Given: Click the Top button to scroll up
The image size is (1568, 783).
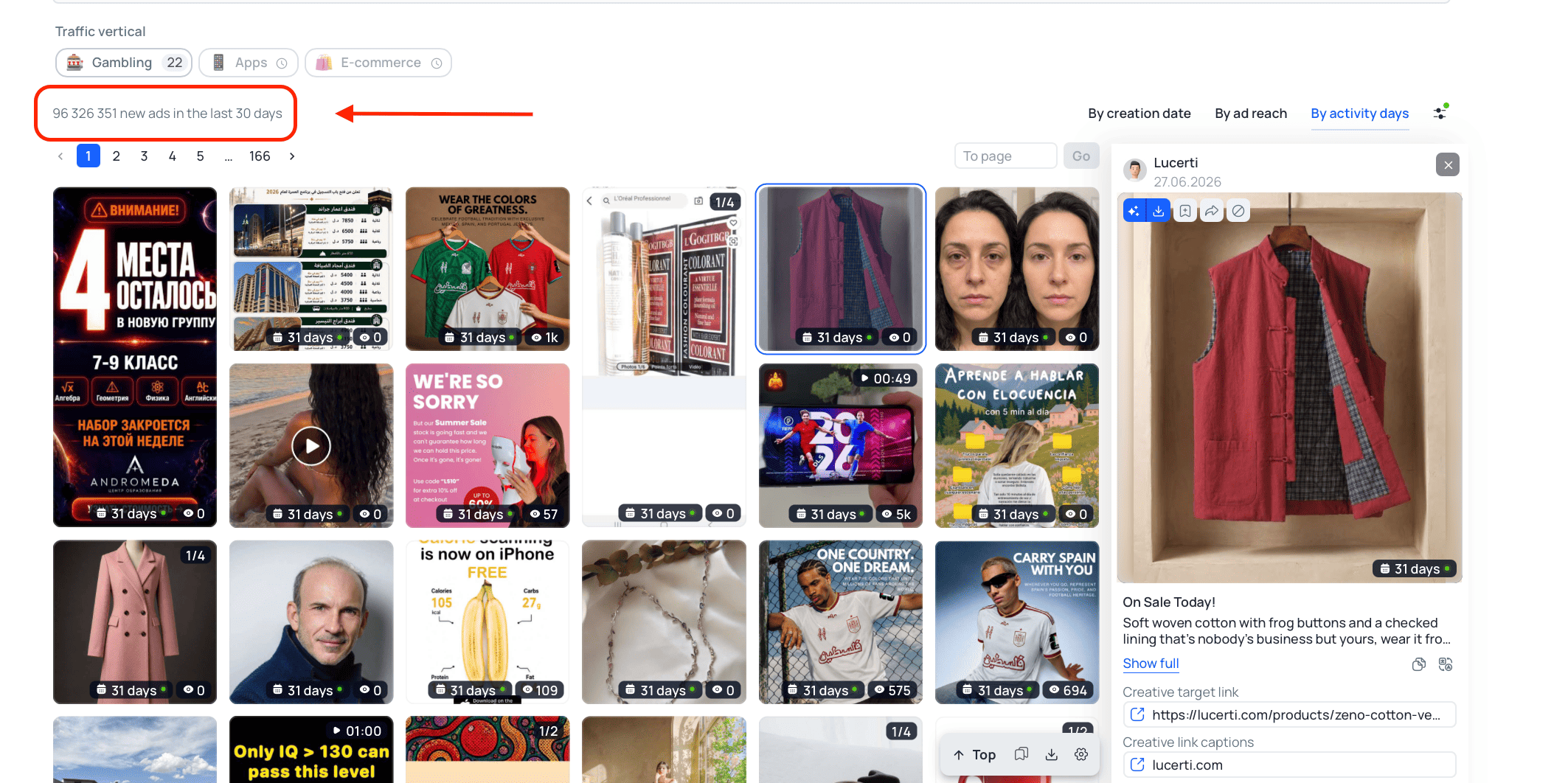Looking at the screenshot, I should tap(975, 754).
